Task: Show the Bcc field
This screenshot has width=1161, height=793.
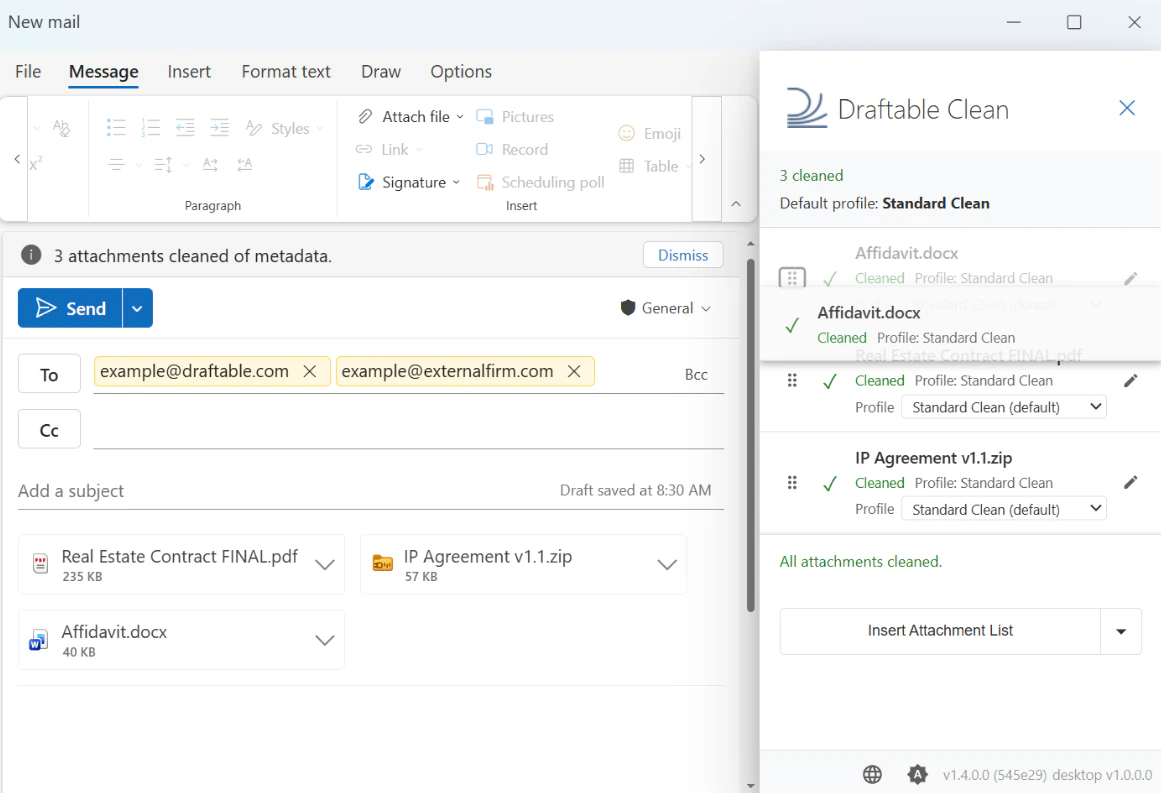Action: tap(696, 375)
